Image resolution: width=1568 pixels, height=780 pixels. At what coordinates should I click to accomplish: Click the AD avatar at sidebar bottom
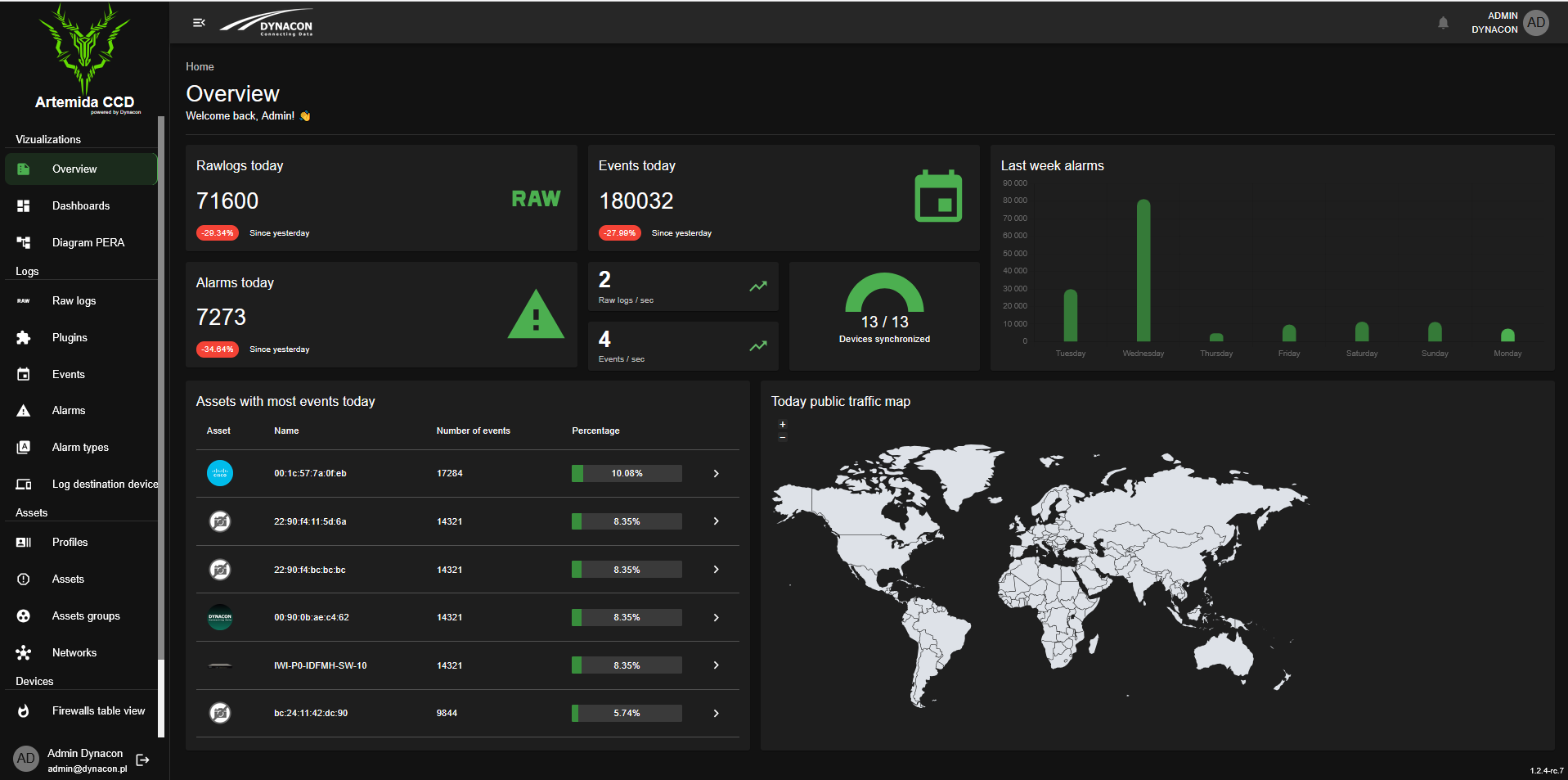pos(26,759)
